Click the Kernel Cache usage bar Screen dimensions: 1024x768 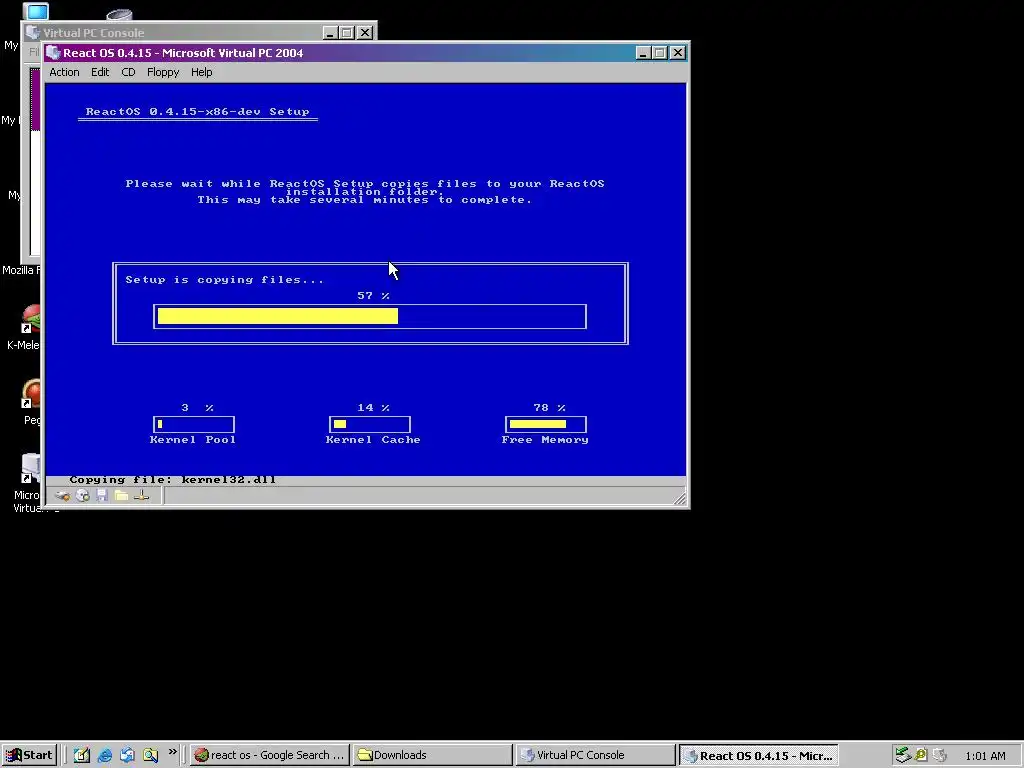pos(370,424)
